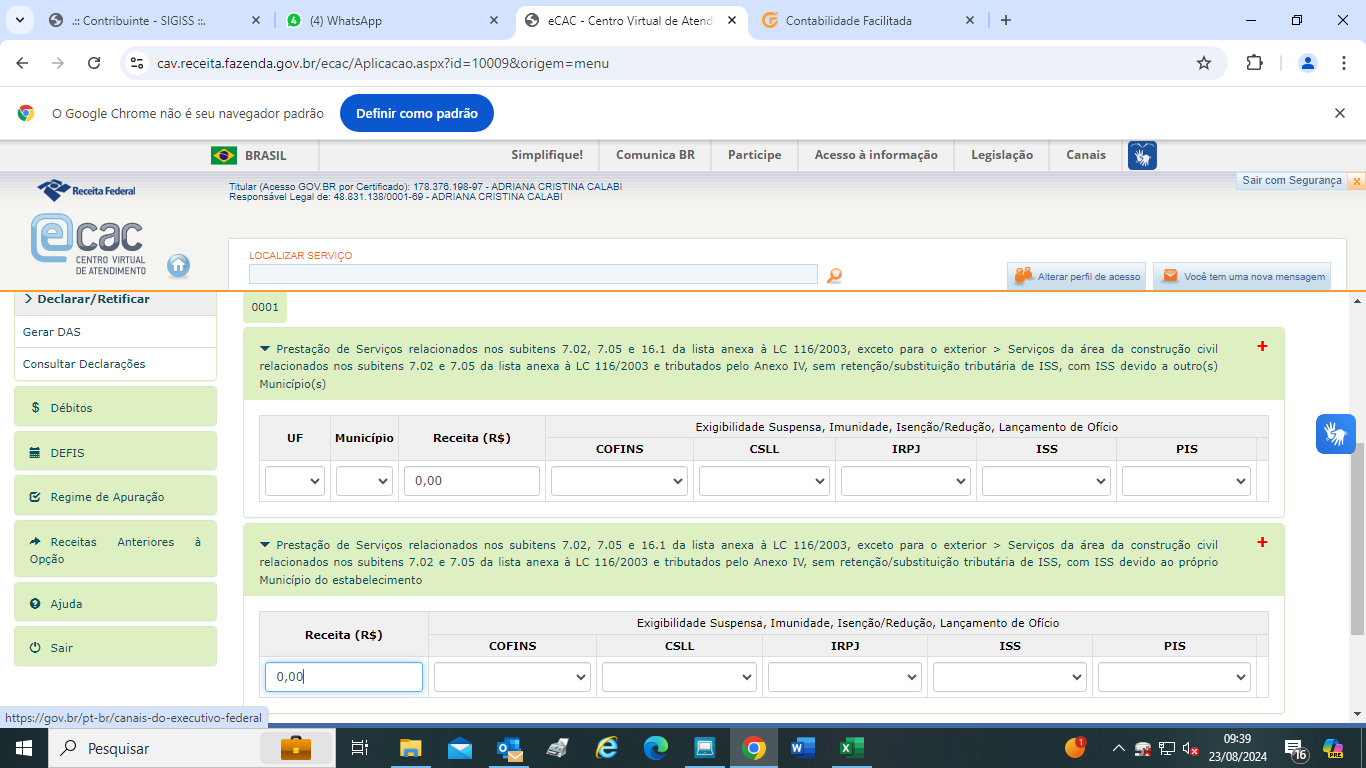Screen dimensions: 1366x768
Task: Open a new browser tab
Action: click(x=1006, y=20)
